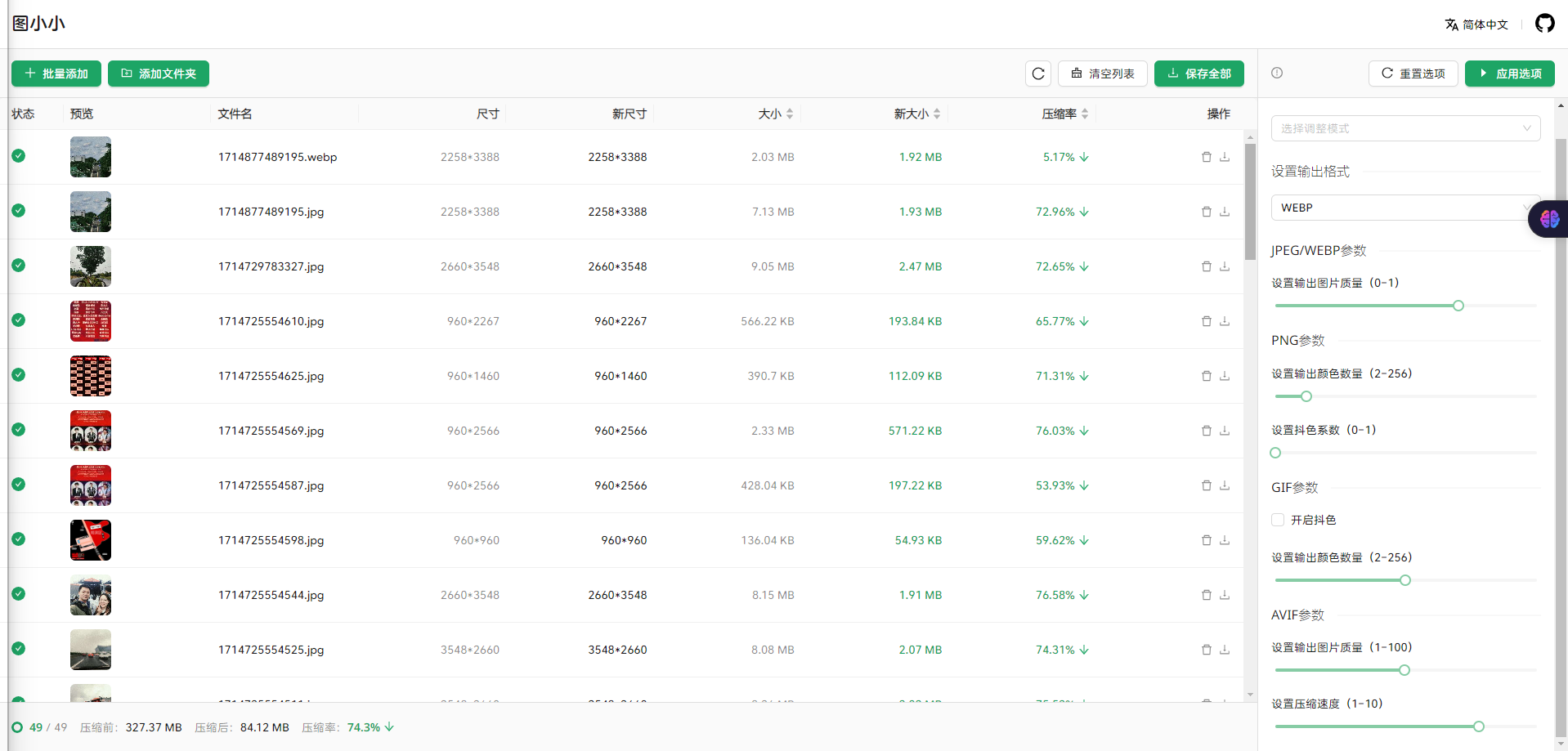Open the 选择调整模式 dropdown
The width and height of the screenshot is (1568, 751).
point(1404,128)
